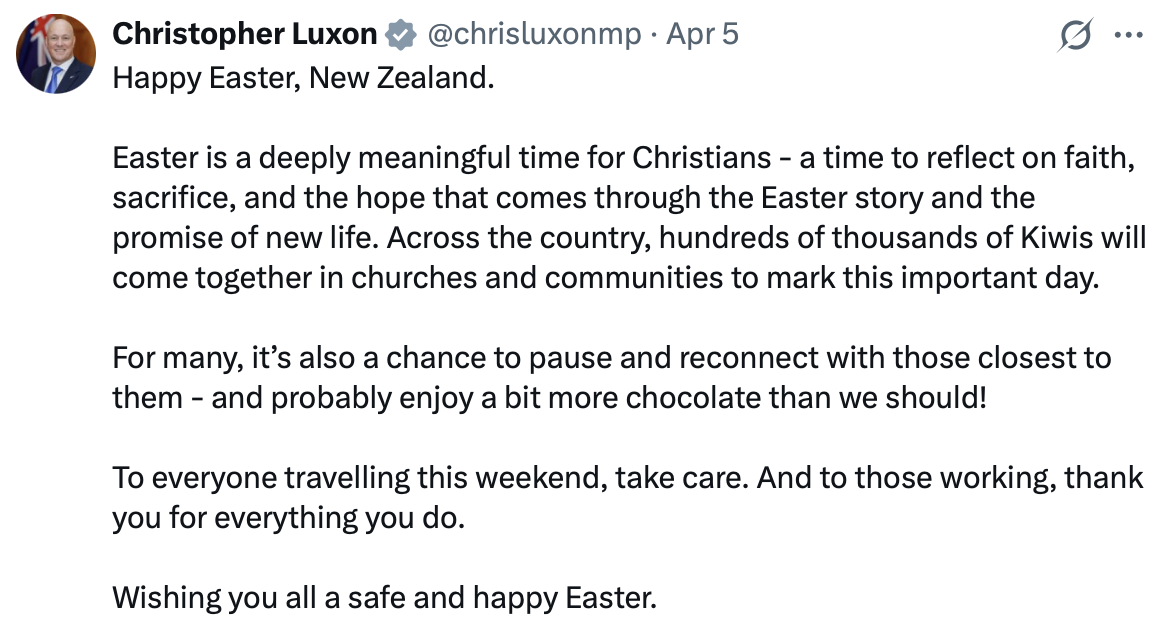Viewport: 1172px width, 630px height.
Task: Open the @chrisluxonmp handle link
Action: [534, 34]
